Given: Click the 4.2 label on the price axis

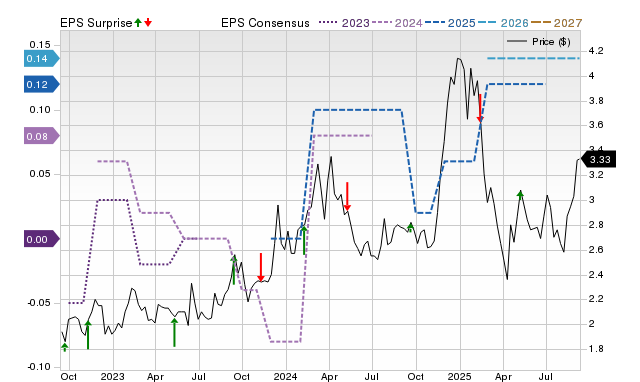Looking at the screenshot, I should pos(596,51).
